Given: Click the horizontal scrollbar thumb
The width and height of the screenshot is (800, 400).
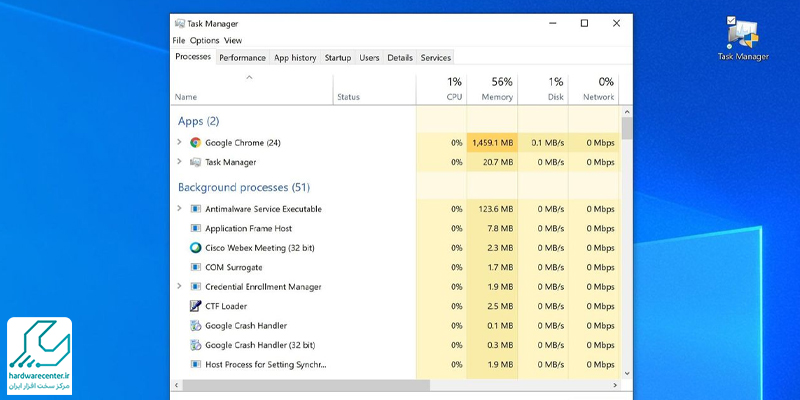Looking at the screenshot, I should click(x=306, y=385).
